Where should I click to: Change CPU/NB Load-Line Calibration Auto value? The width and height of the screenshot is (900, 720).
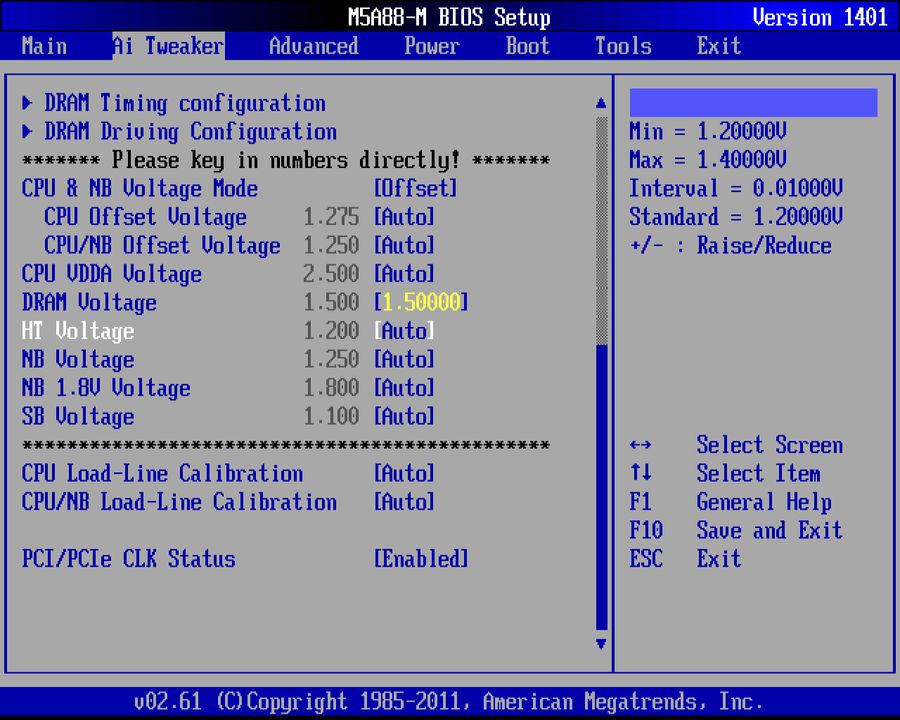[x=404, y=502]
